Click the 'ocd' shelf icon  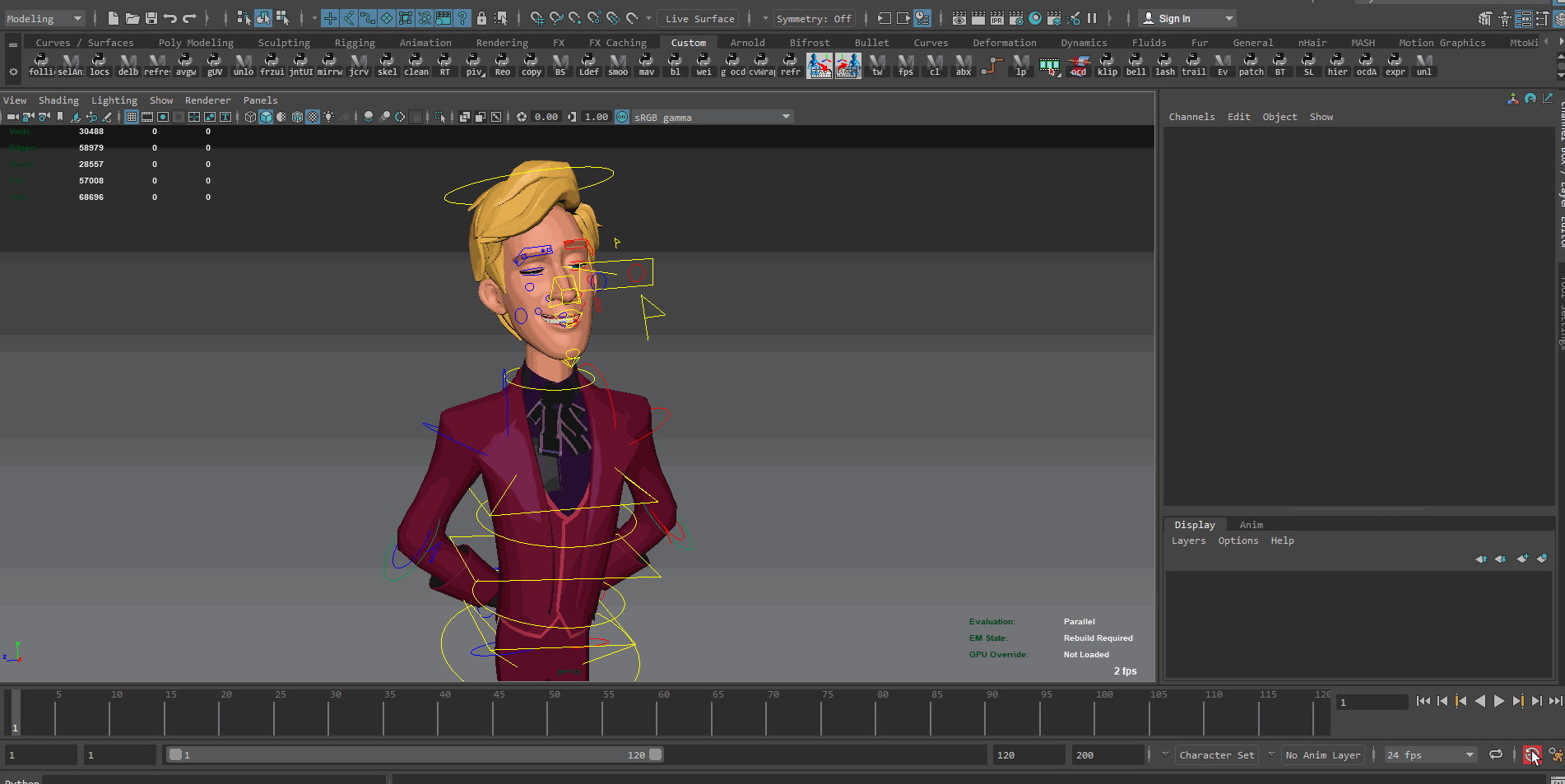(1078, 65)
